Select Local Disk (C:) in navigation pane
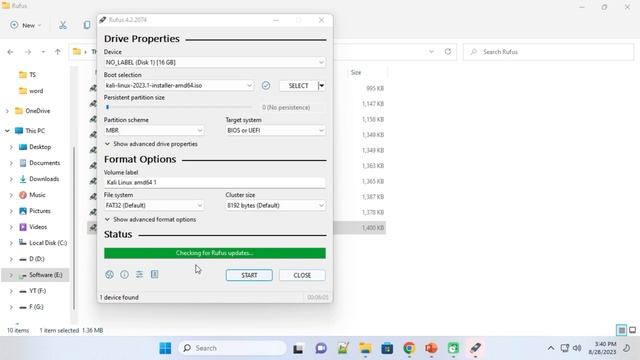The width and height of the screenshot is (640, 360). coord(43,243)
